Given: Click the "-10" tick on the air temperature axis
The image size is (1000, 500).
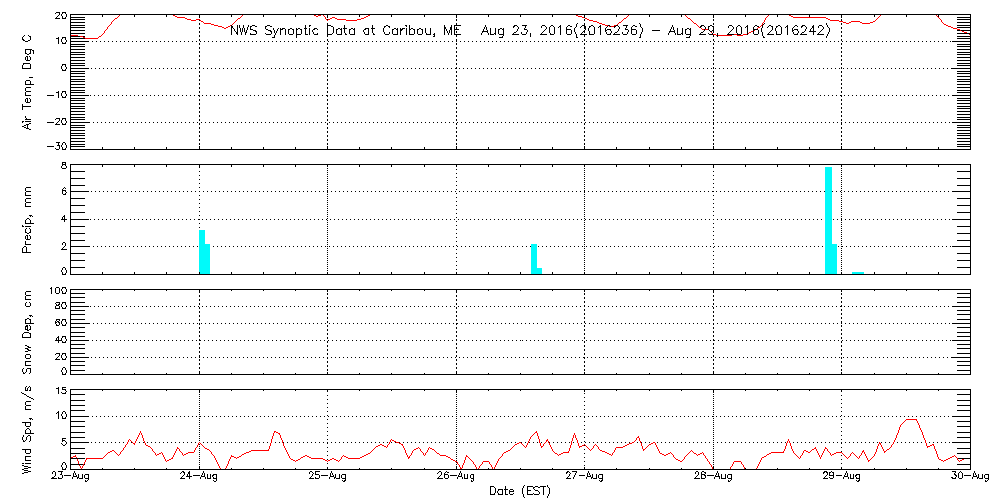Looking at the screenshot, I should click(57, 94).
